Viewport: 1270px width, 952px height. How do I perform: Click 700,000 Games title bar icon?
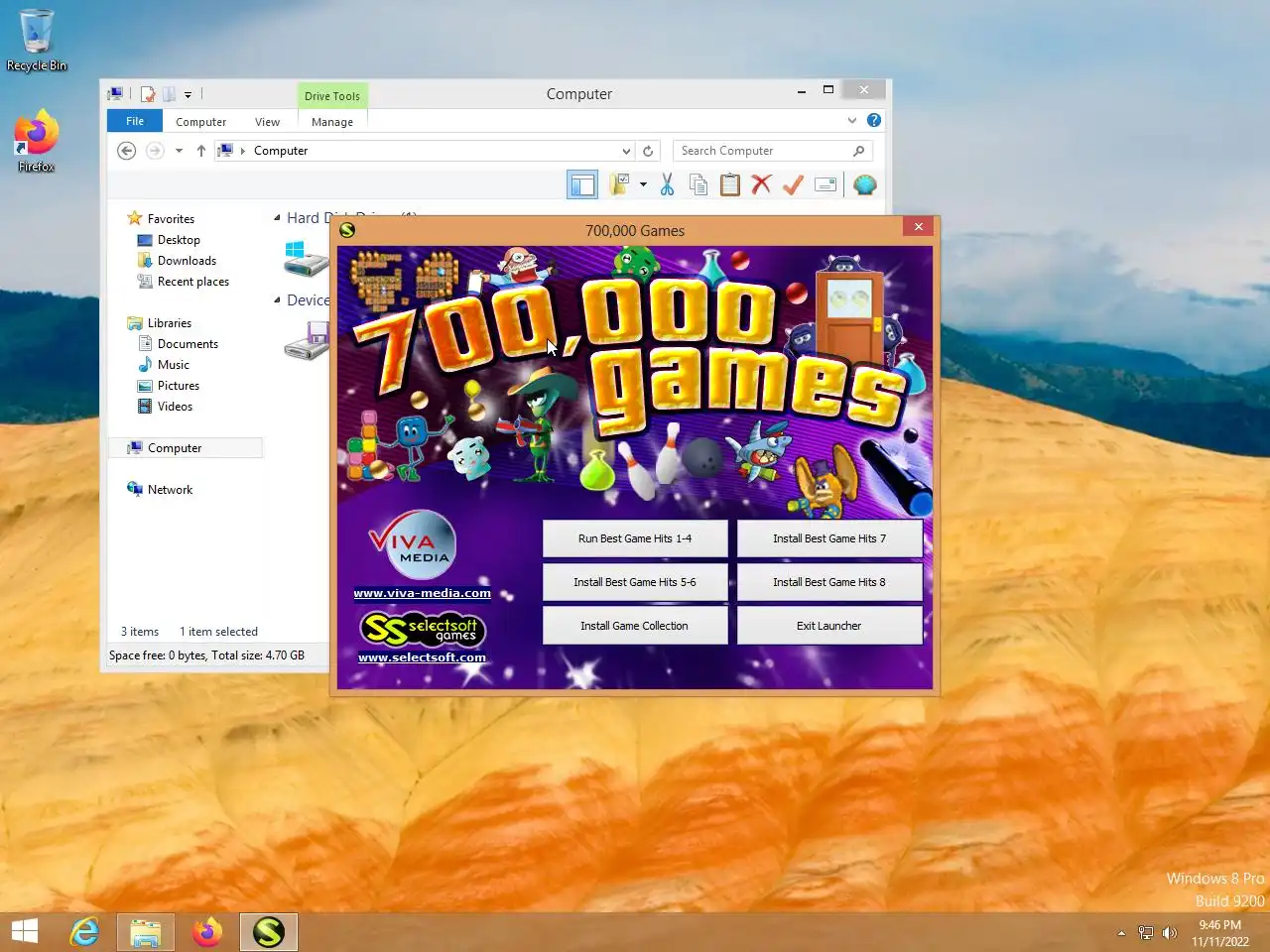347,230
